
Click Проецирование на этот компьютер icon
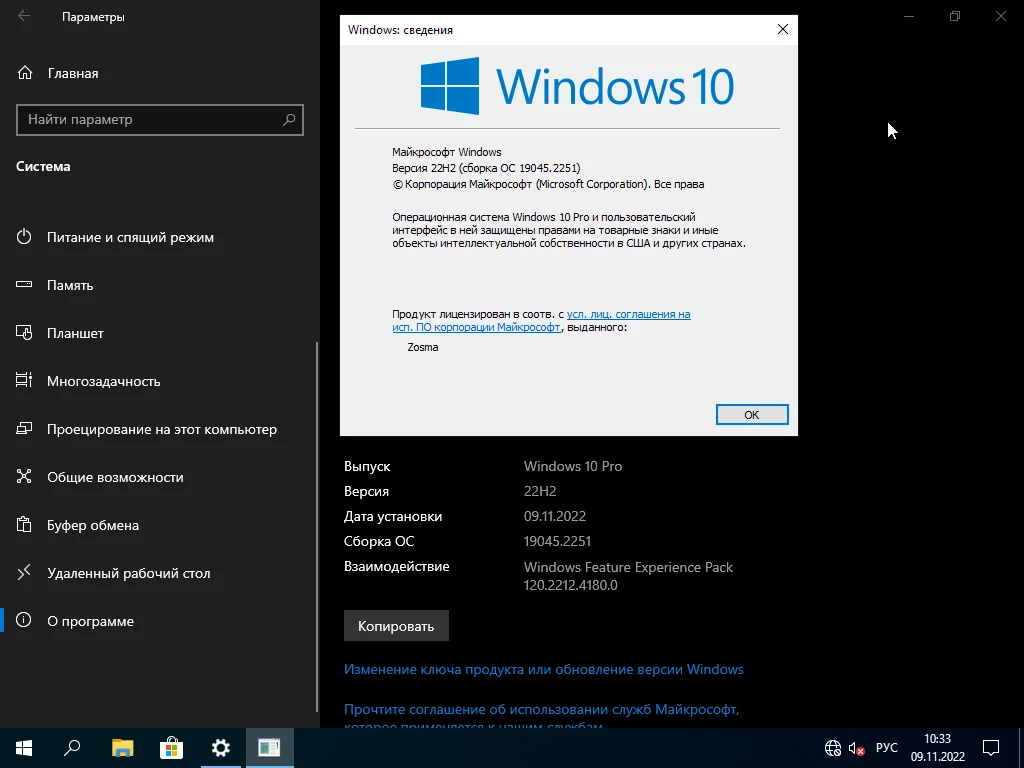click(25, 429)
